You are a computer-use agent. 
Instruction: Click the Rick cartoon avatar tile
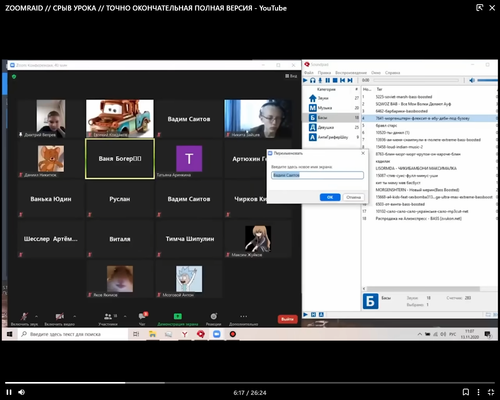[189, 279]
